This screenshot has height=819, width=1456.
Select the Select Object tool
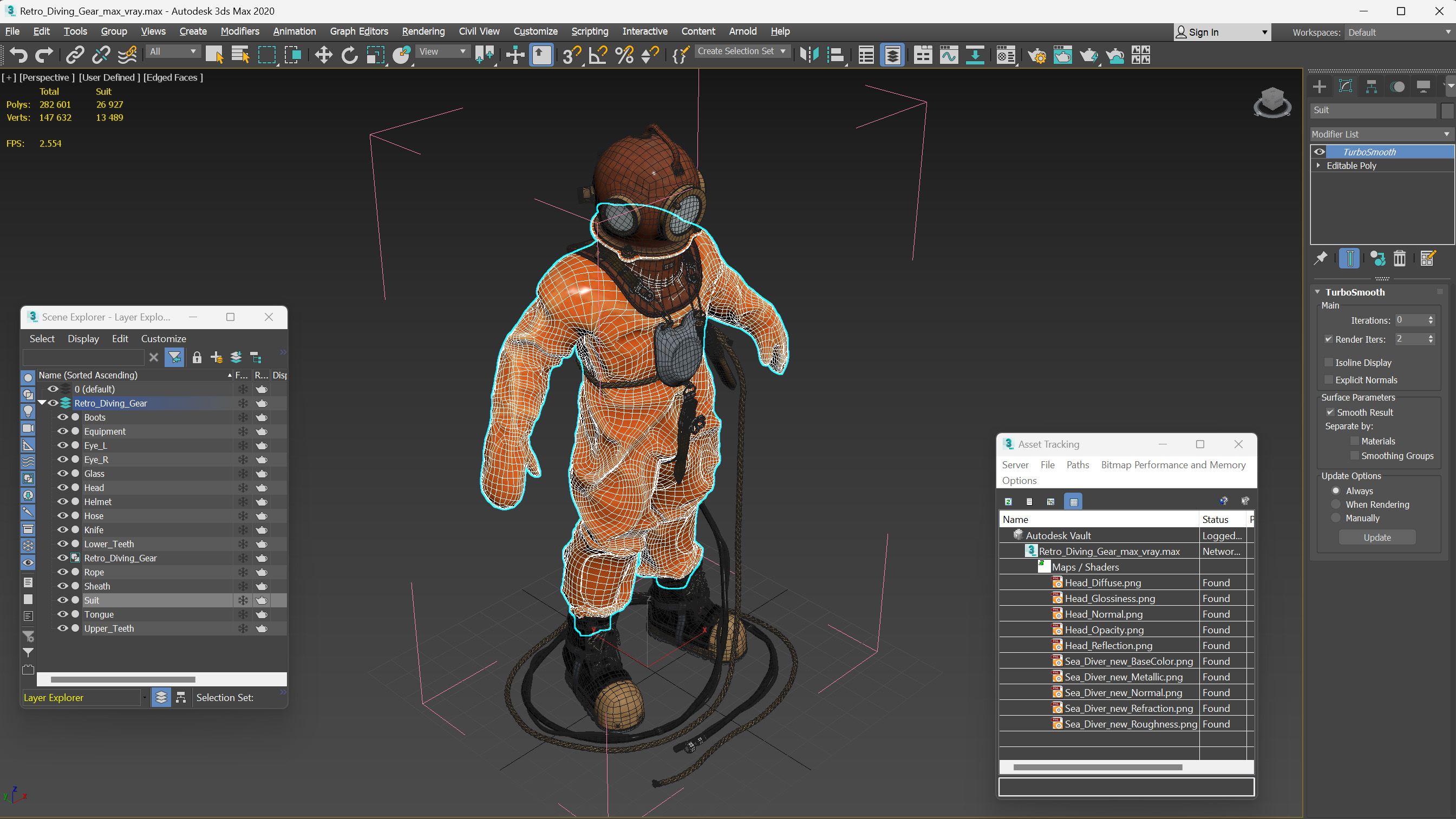(214, 55)
